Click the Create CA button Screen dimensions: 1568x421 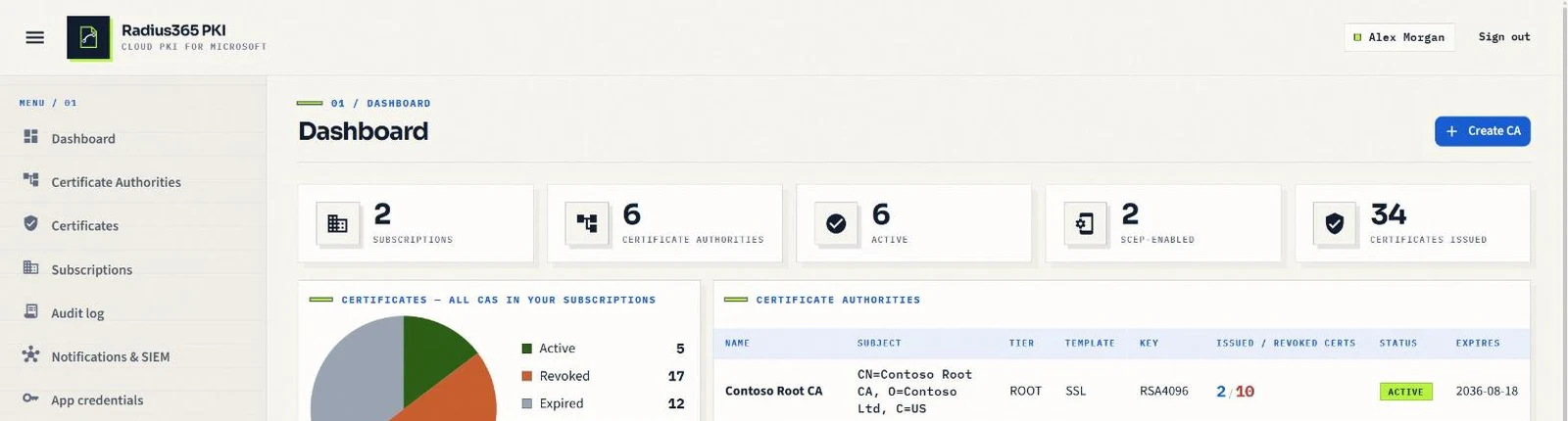(1483, 131)
